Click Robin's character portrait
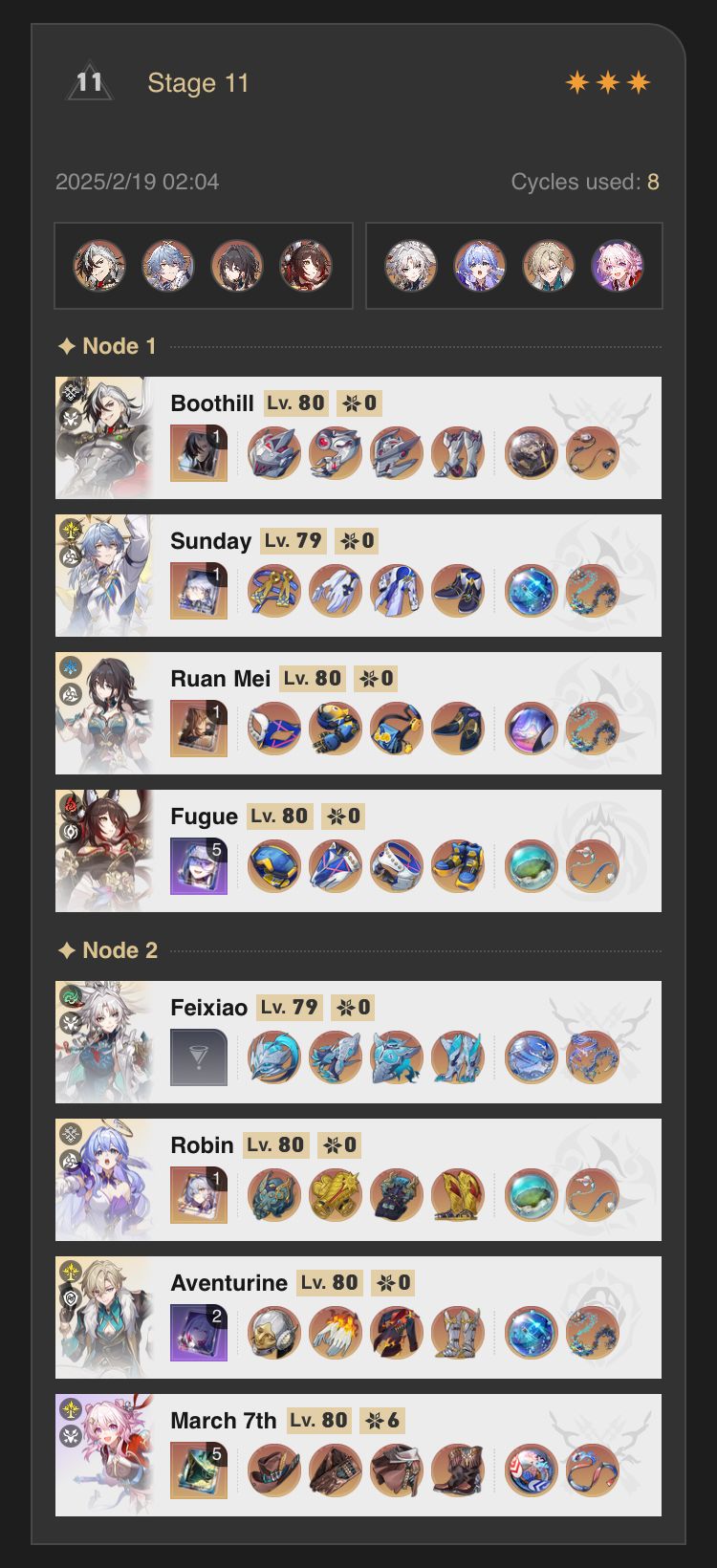The image size is (717, 1568). click(x=104, y=1180)
